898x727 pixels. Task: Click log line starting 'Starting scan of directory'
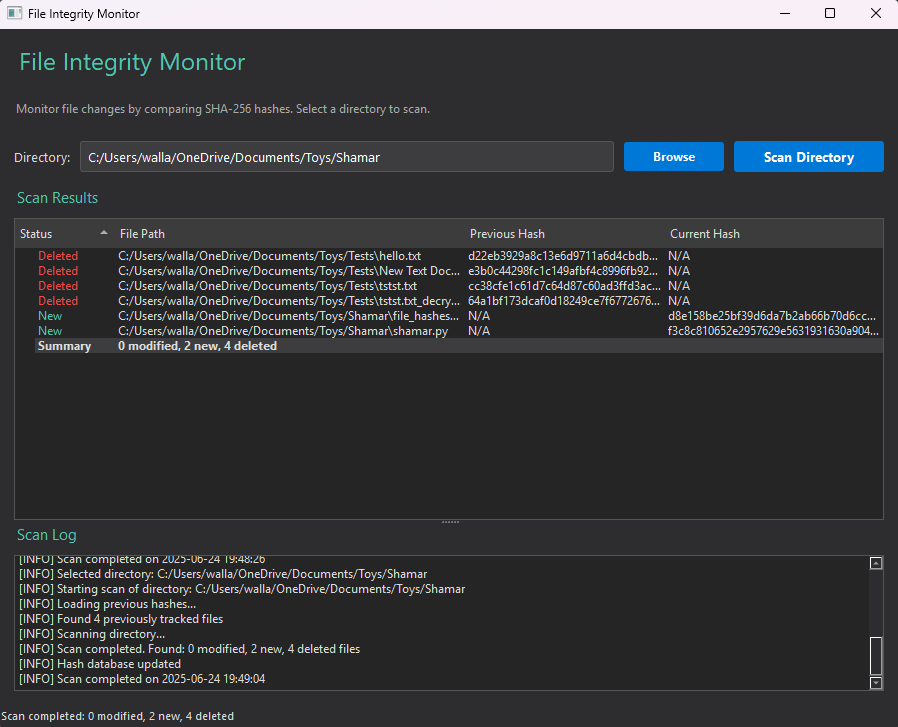[242, 588]
